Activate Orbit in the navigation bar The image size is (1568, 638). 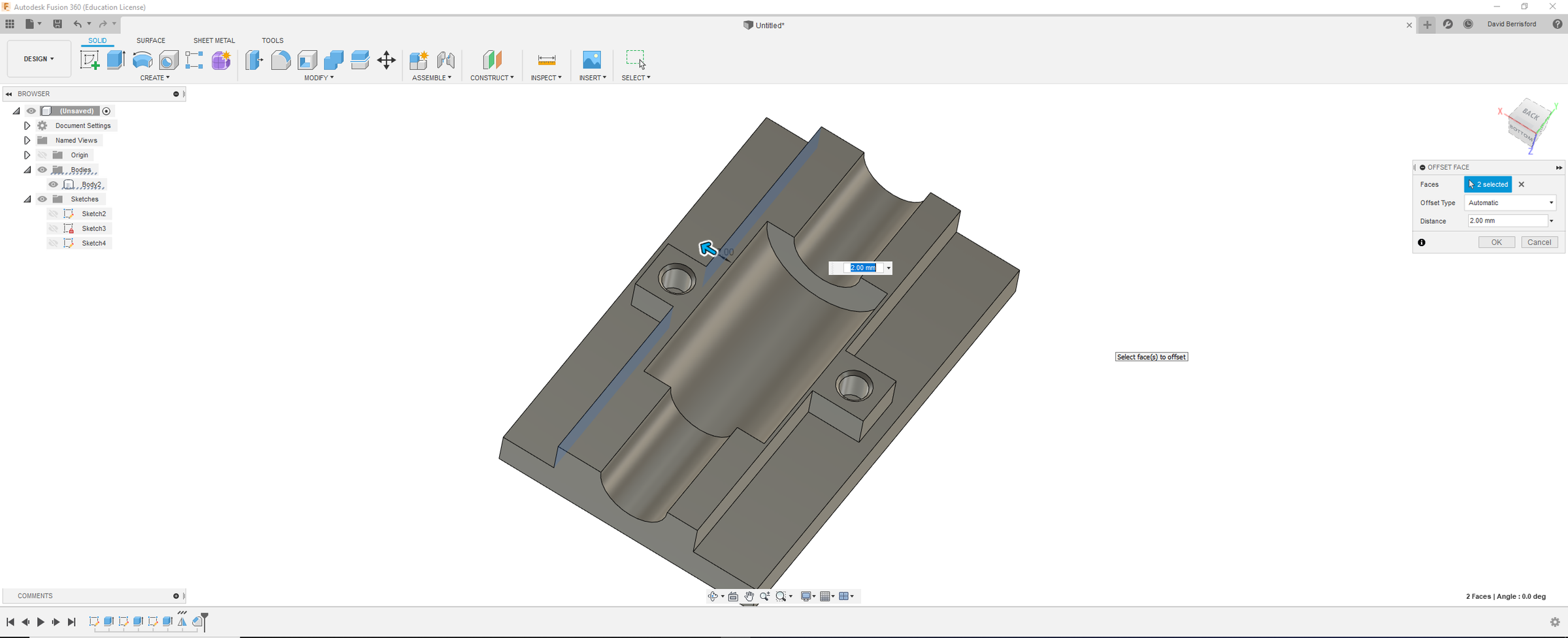click(713, 596)
